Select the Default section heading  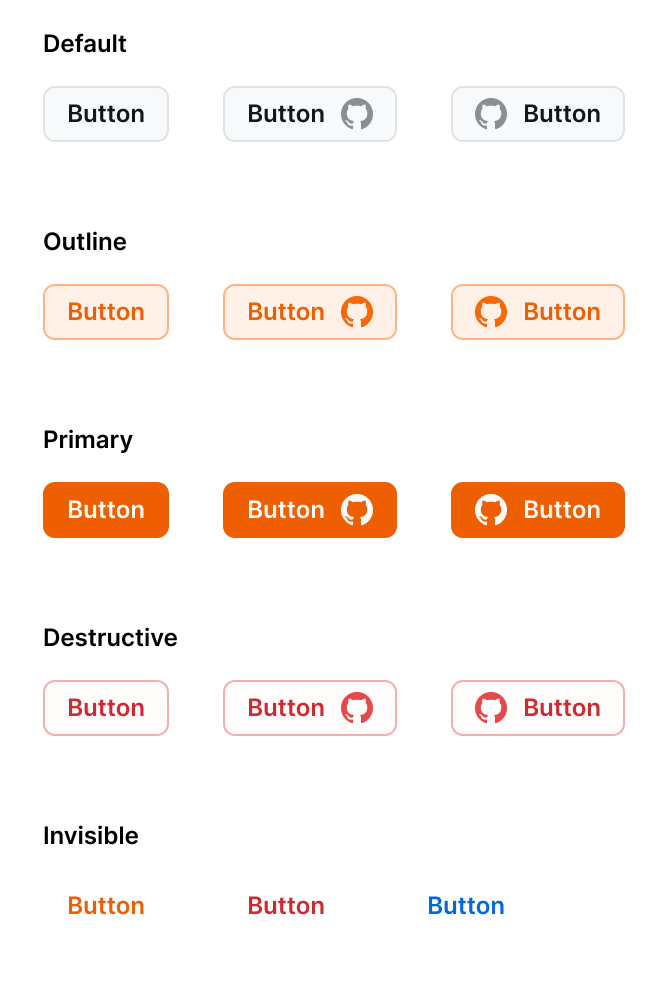coord(84,44)
